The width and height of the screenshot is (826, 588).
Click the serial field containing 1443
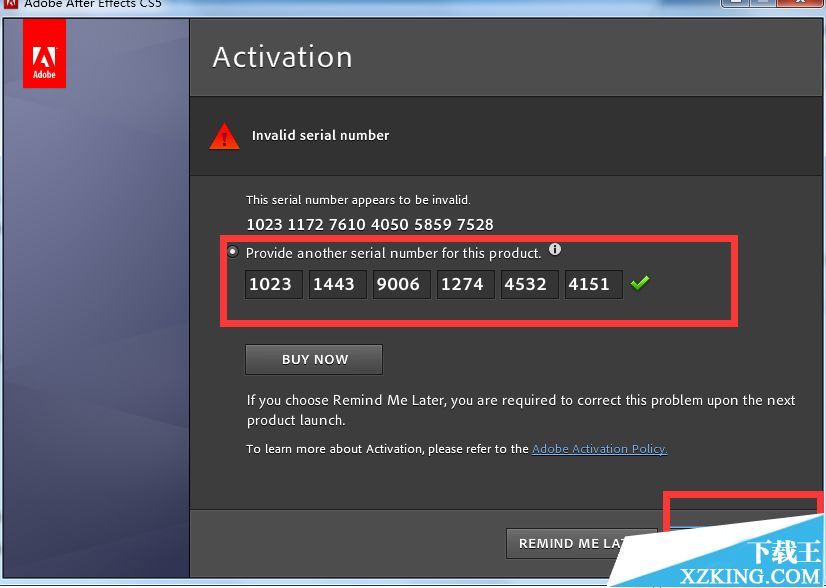pos(338,285)
